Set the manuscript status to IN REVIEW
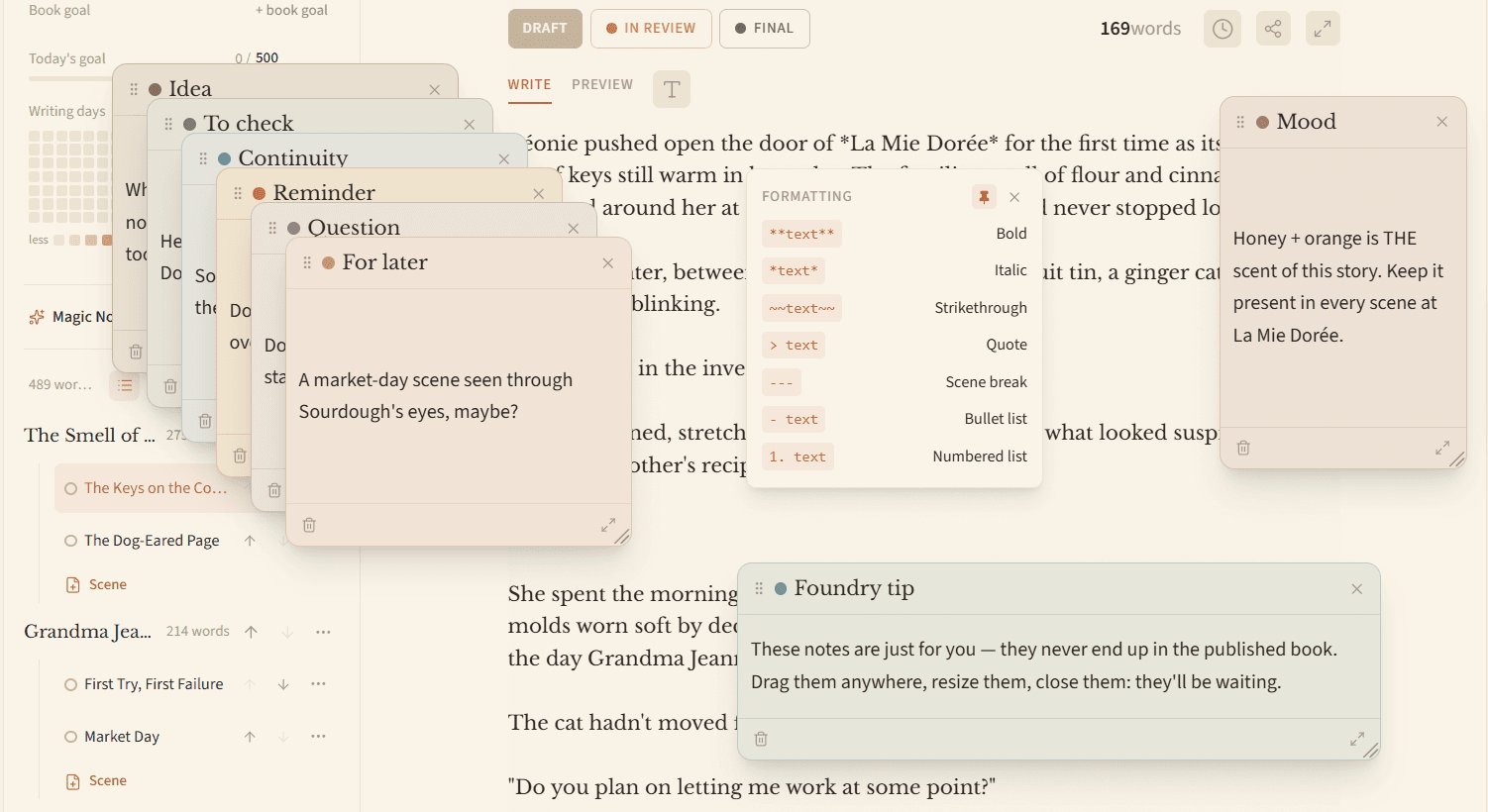 click(651, 29)
